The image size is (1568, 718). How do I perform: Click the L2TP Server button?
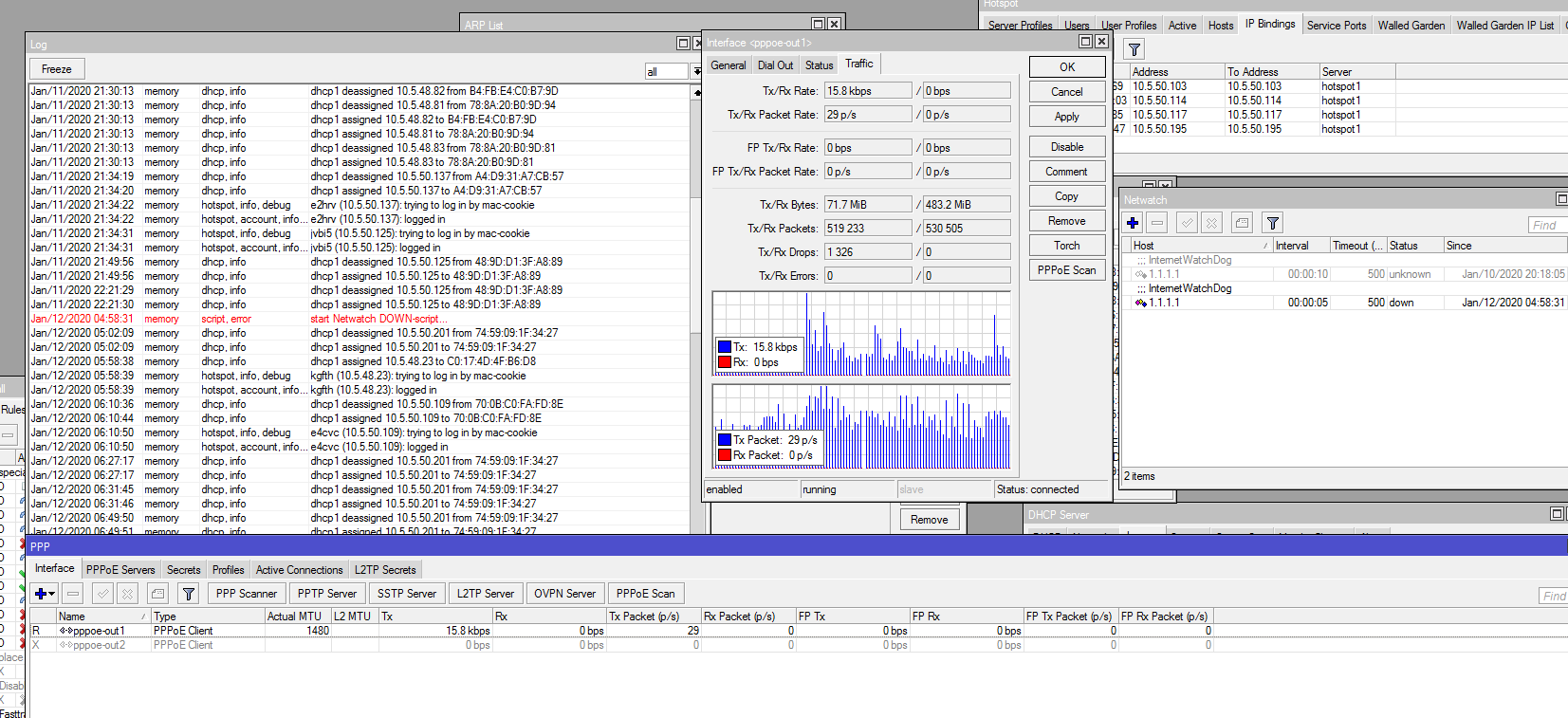click(x=486, y=594)
